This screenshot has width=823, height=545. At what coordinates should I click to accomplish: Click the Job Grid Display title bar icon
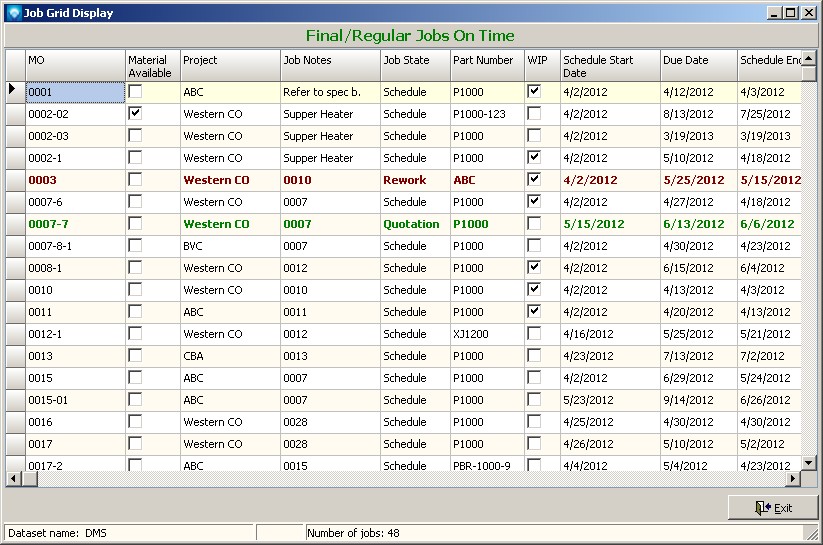[12, 13]
